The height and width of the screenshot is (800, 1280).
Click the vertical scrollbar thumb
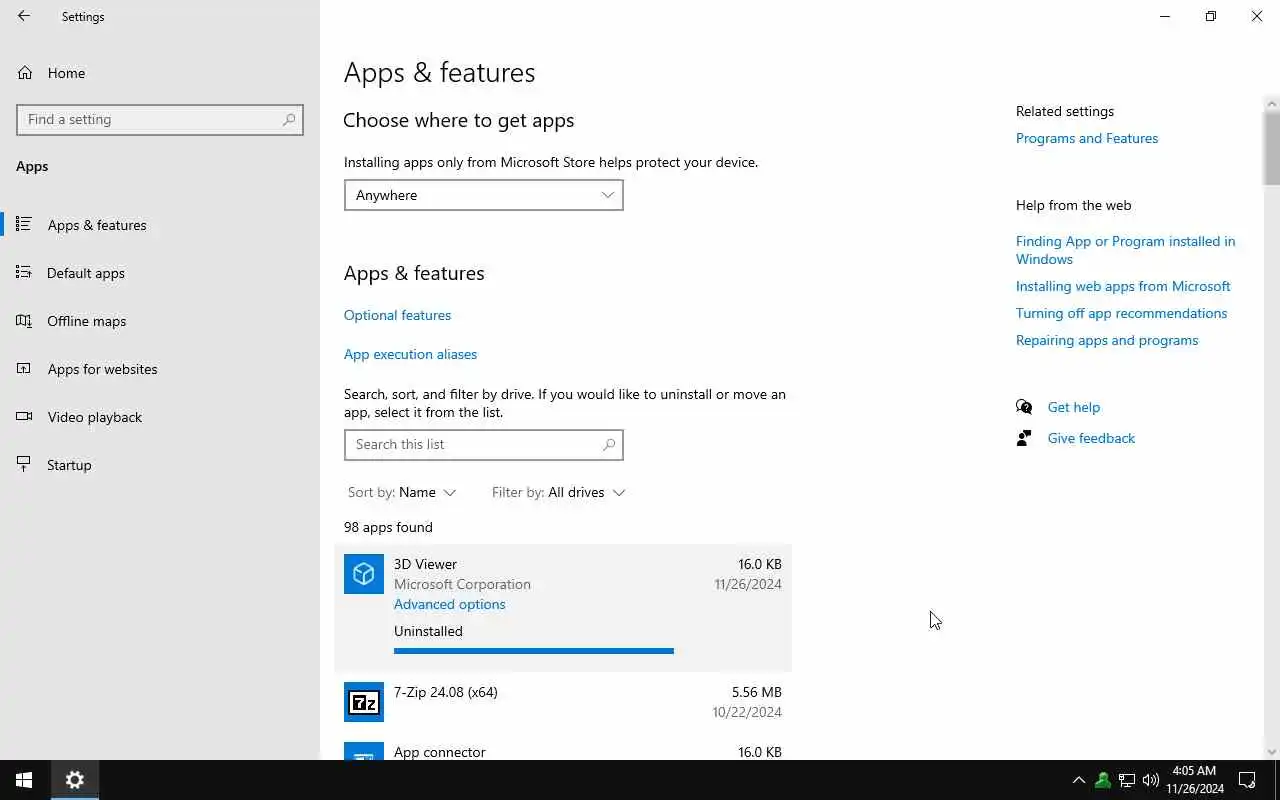(1272, 148)
